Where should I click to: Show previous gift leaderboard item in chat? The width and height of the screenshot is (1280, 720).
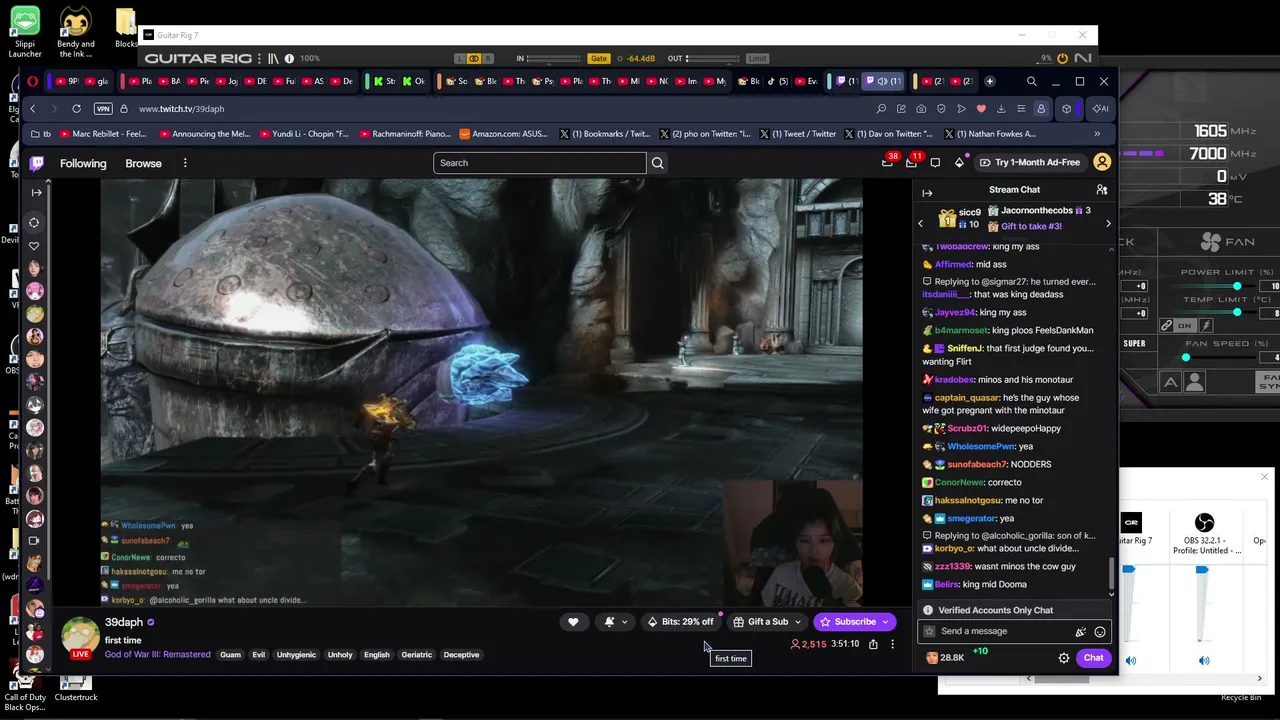(921, 224)
